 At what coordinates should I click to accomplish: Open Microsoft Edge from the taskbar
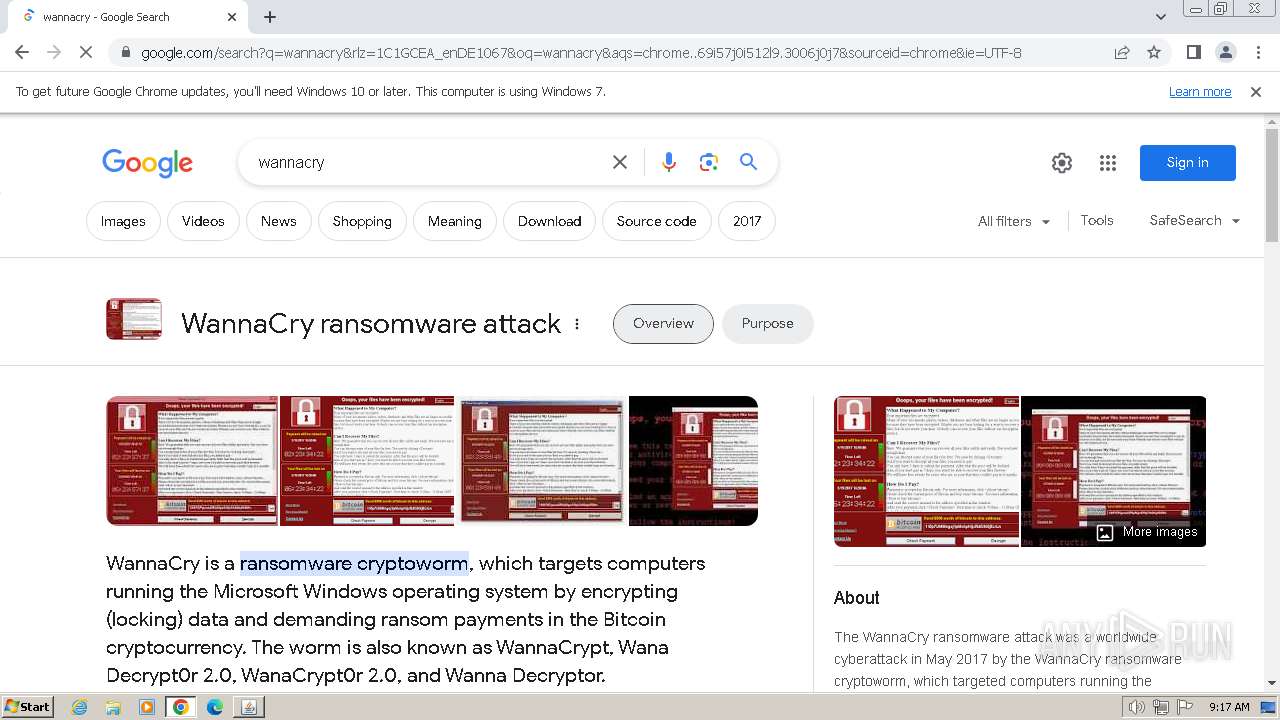point(215,707)
